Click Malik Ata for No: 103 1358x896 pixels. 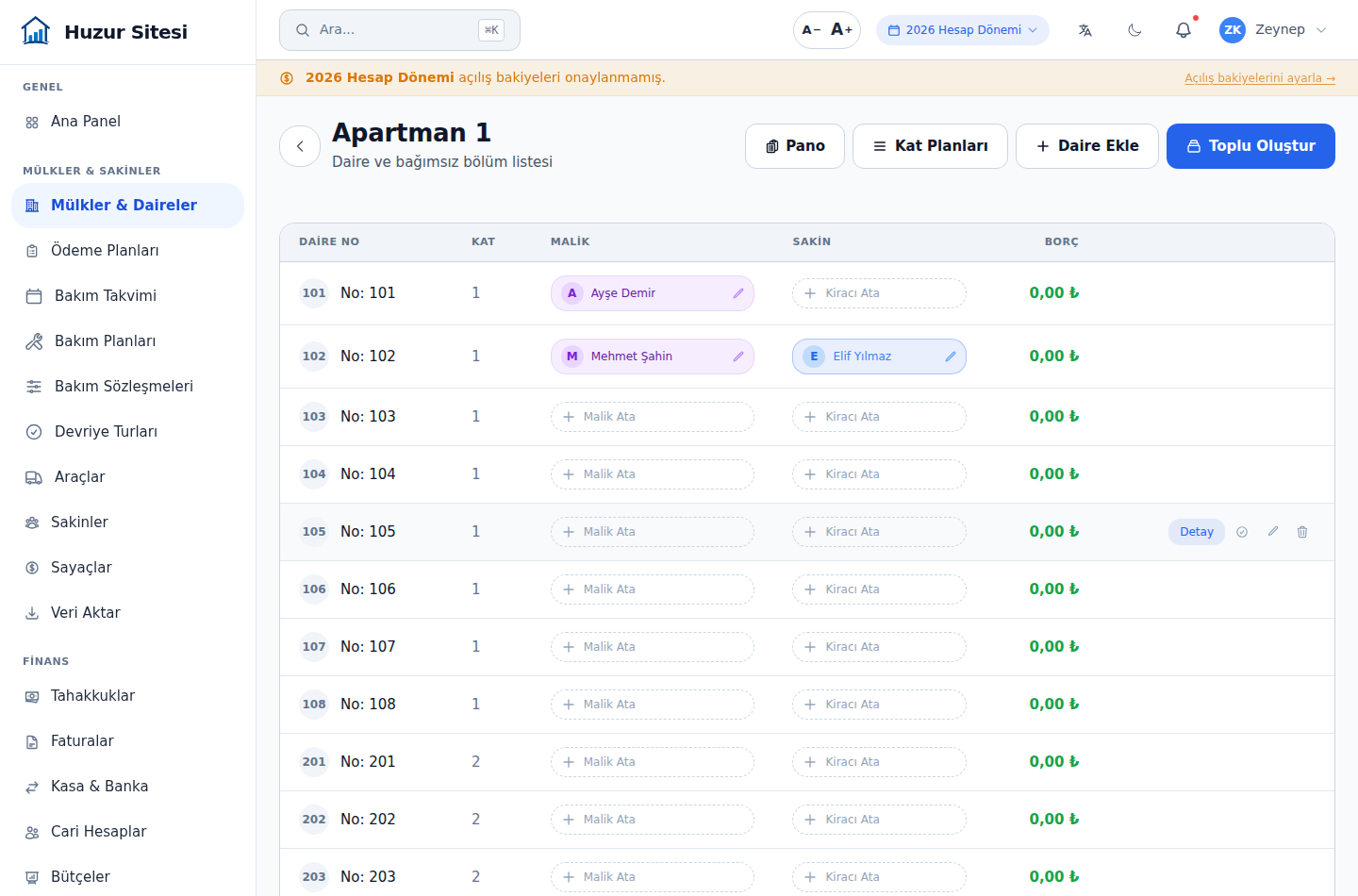click(653, 417)
